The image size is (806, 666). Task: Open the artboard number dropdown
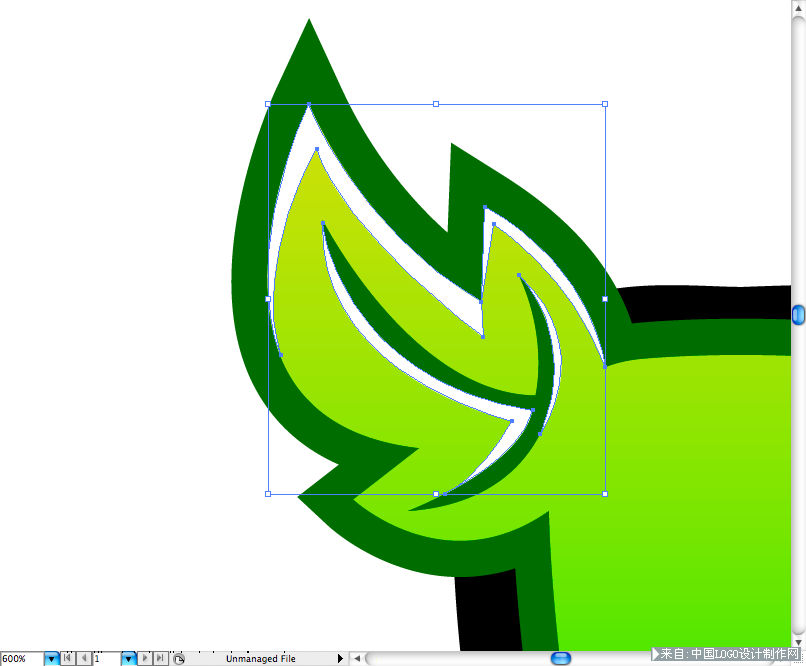[129, 658]
